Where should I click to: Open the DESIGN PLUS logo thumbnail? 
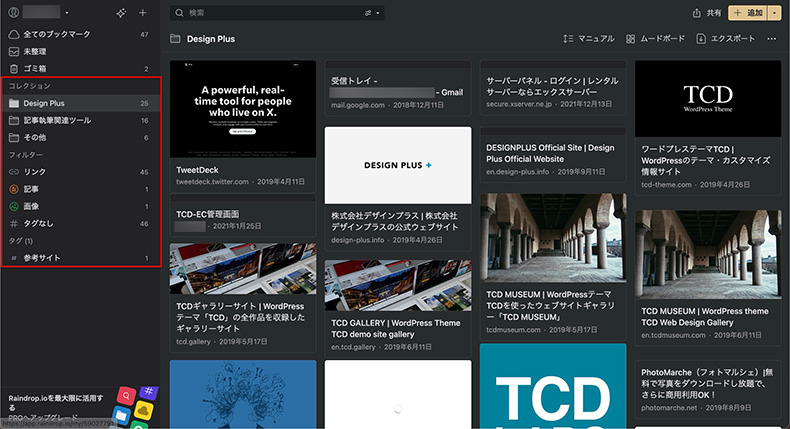(398, 165)
